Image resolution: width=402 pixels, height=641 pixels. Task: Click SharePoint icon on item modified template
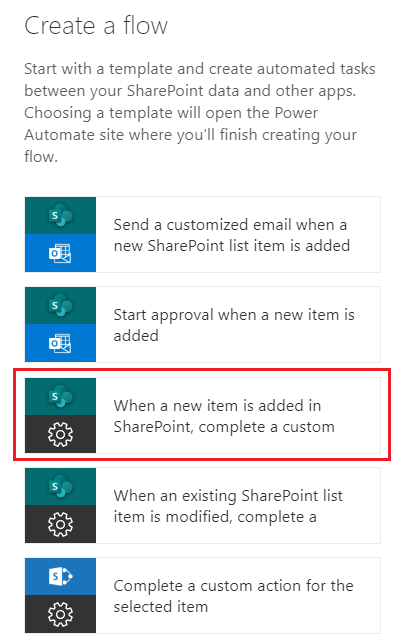(60, 486)
